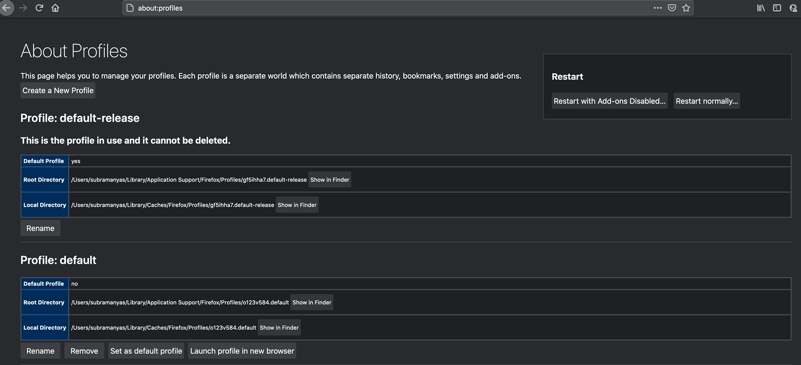The width and height of the screenshot is (801, 365).
Task: Create a New Profile
Action: point(58,90)
